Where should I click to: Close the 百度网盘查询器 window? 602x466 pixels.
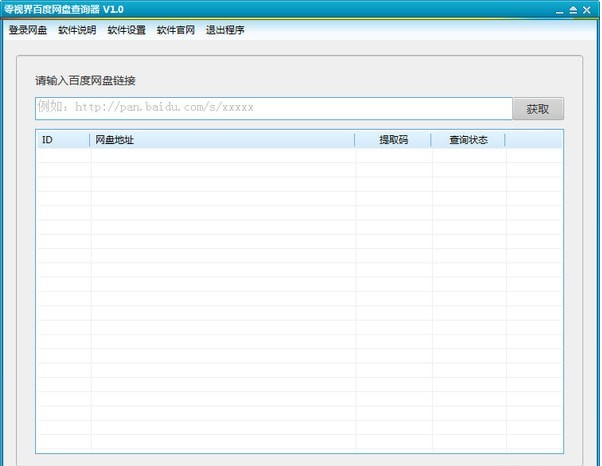click(x=587, y=10)
